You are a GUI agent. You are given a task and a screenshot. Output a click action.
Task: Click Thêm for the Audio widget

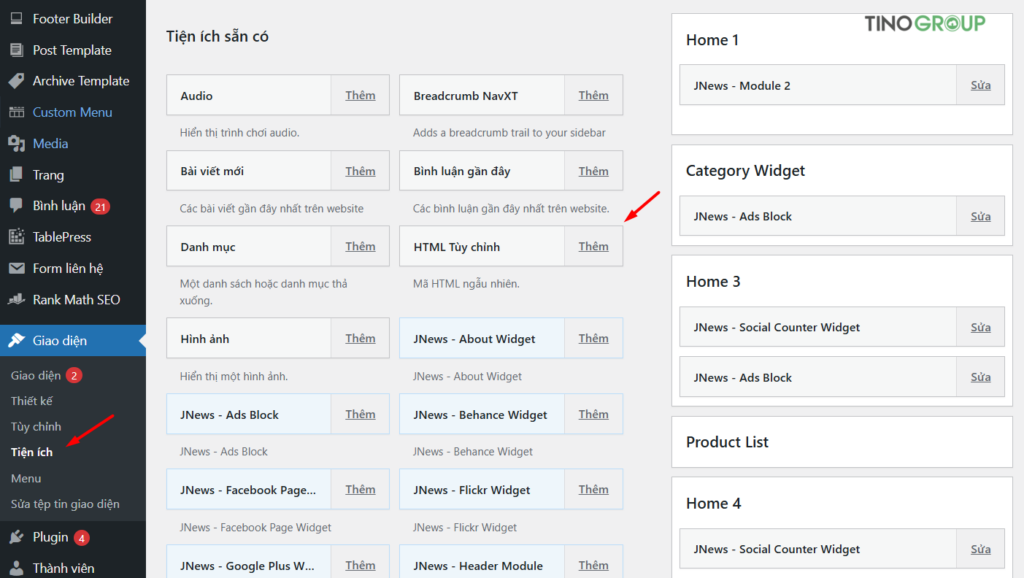click(x=360, y=95)
